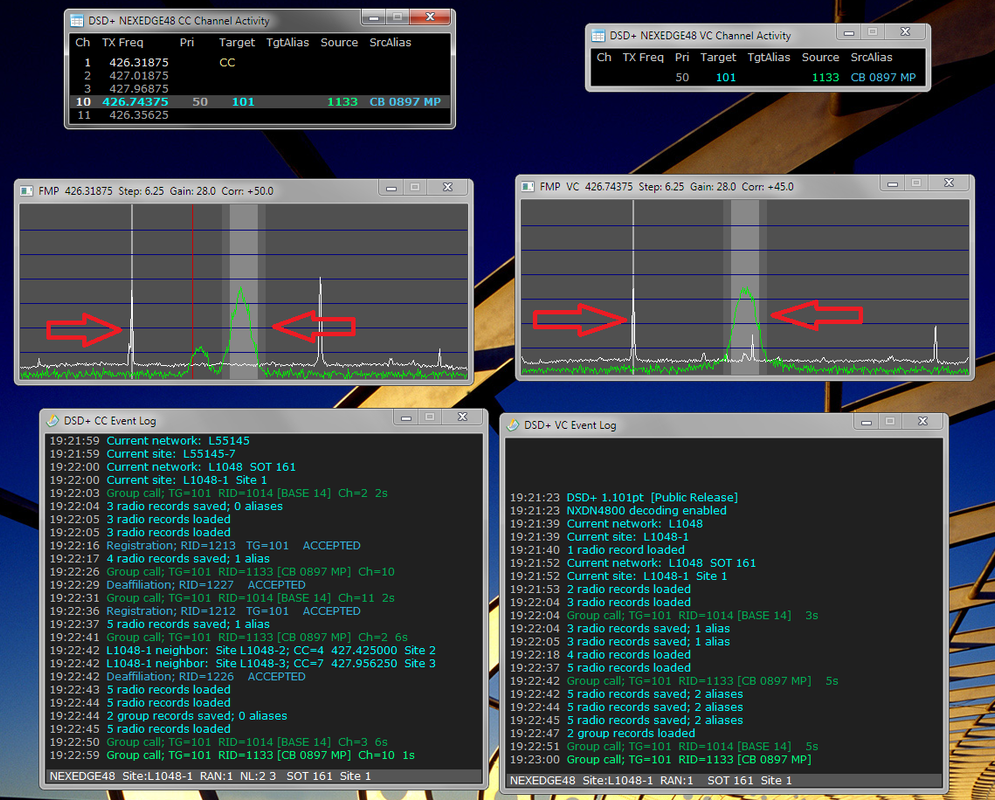Close the CC Channel Activity window

[x=430, y=17]
